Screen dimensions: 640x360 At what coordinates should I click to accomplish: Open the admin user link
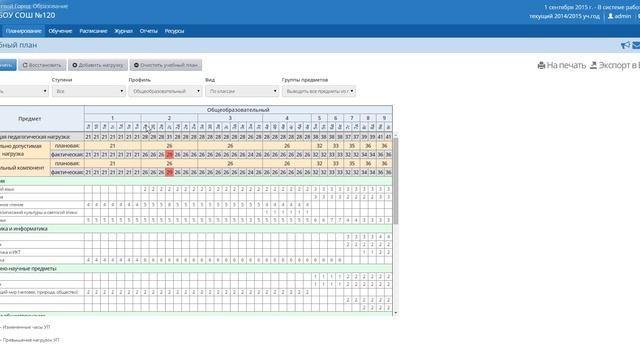click(619, 16)
